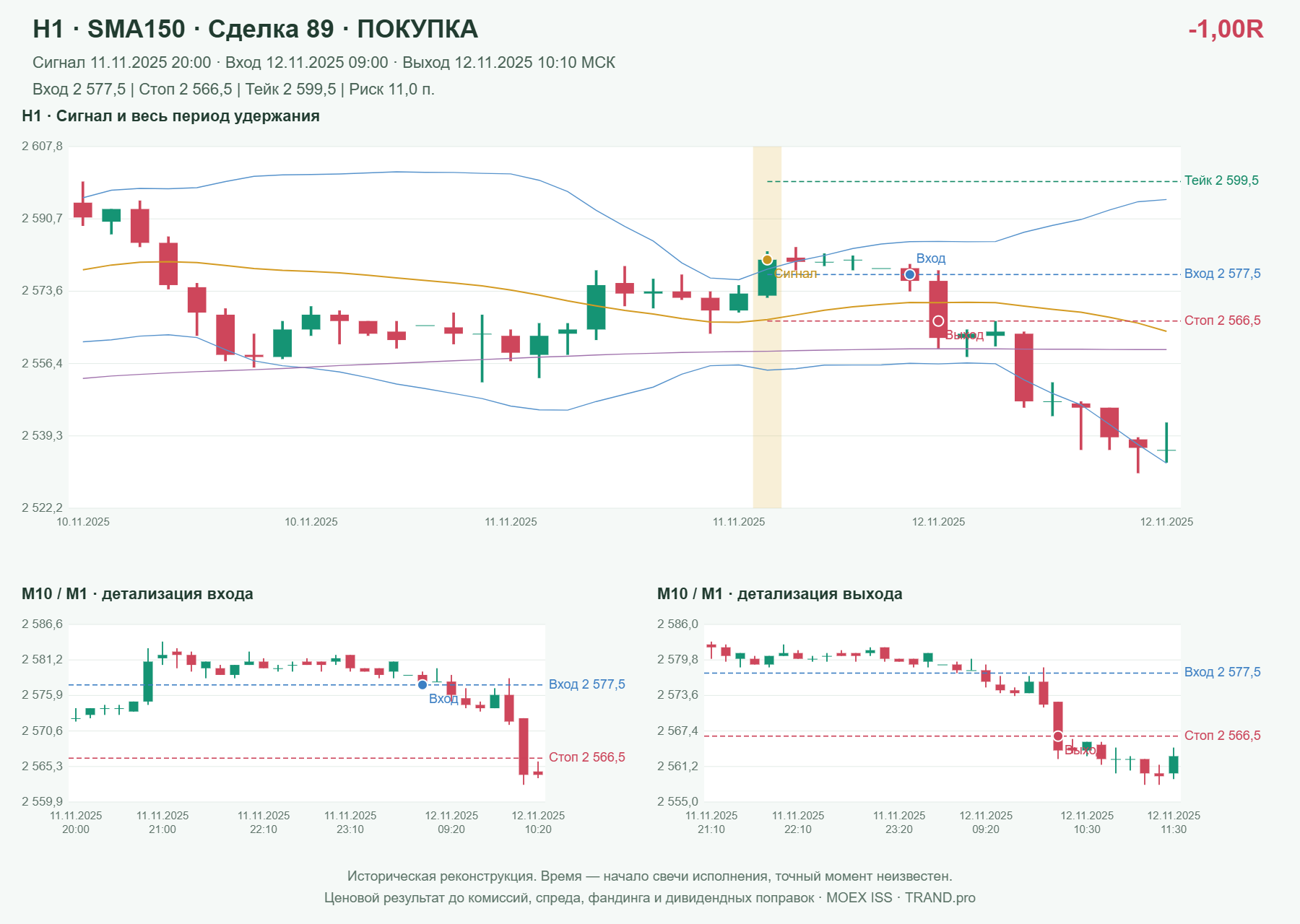Click the line 'Вход 2 577,5 | Стоп 2 566,5 | Тейк...'
The width and height of the screenshot is (1300, 924).
[x=233, y=90]
